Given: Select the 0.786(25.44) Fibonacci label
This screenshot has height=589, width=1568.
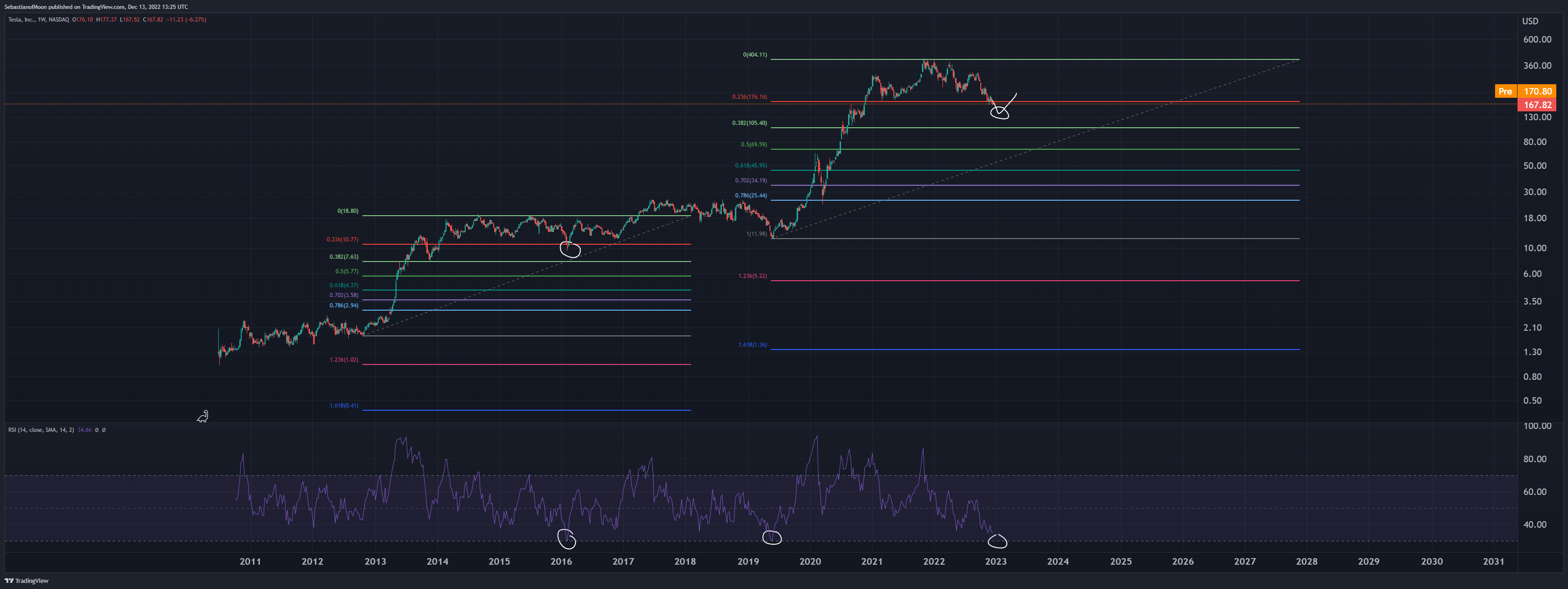Looking at the screenshot, I should point(750,196).
